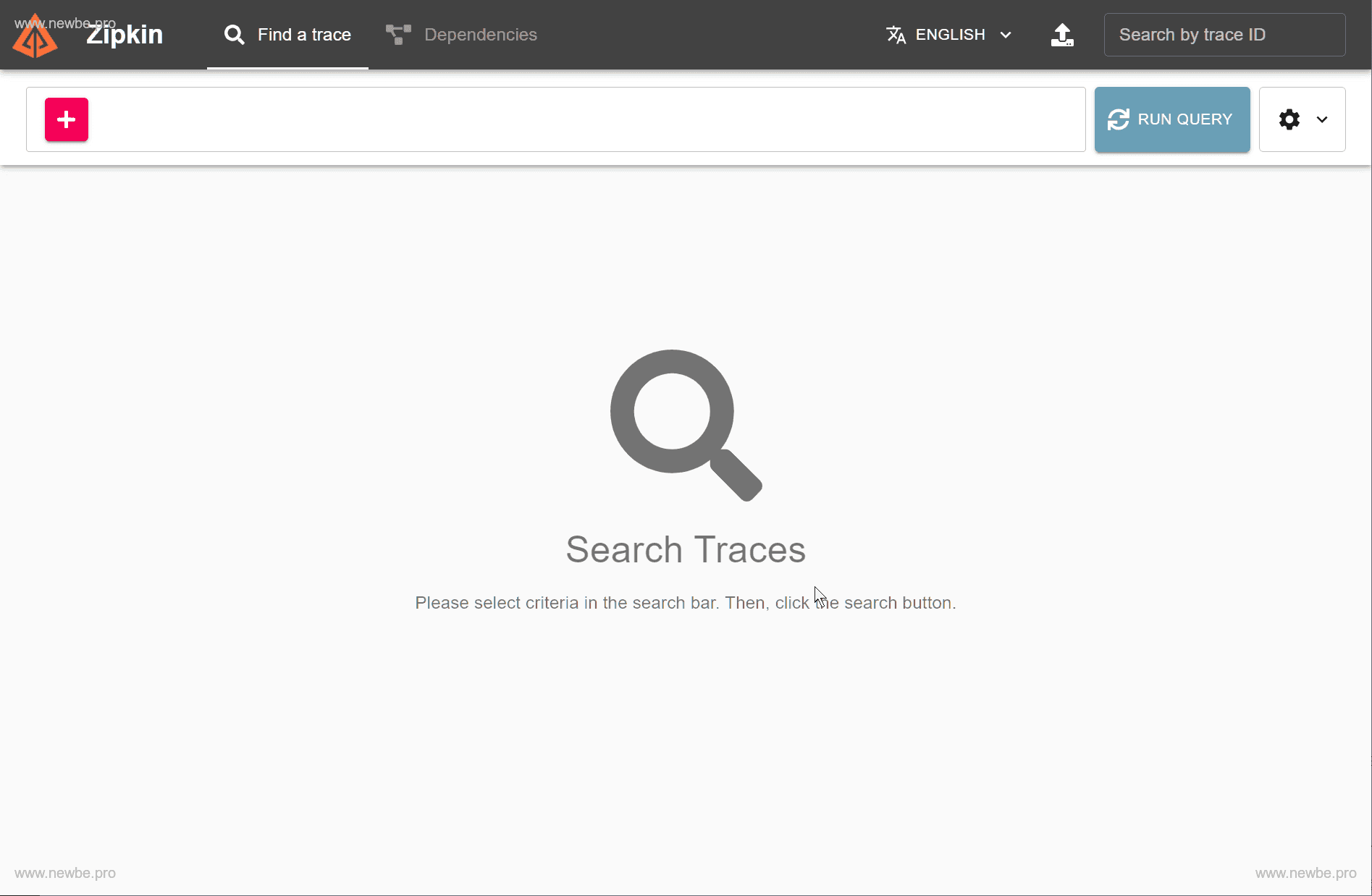Open the chevron next to the settings gear
The width and height of the screenshot is (1372, 896).
coord(1321,119)
